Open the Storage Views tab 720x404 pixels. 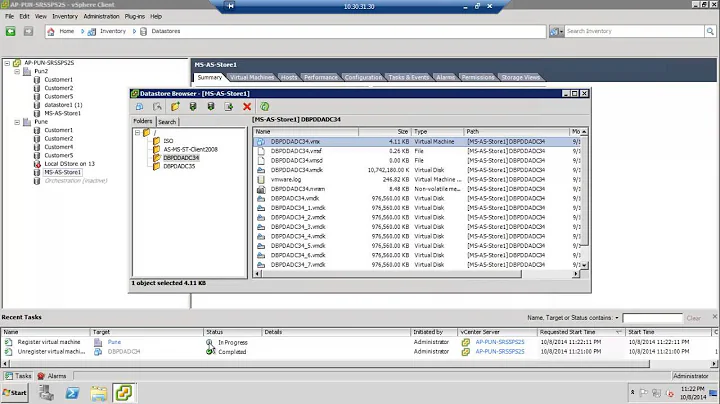pyautogui.click(x=521, y=78)
